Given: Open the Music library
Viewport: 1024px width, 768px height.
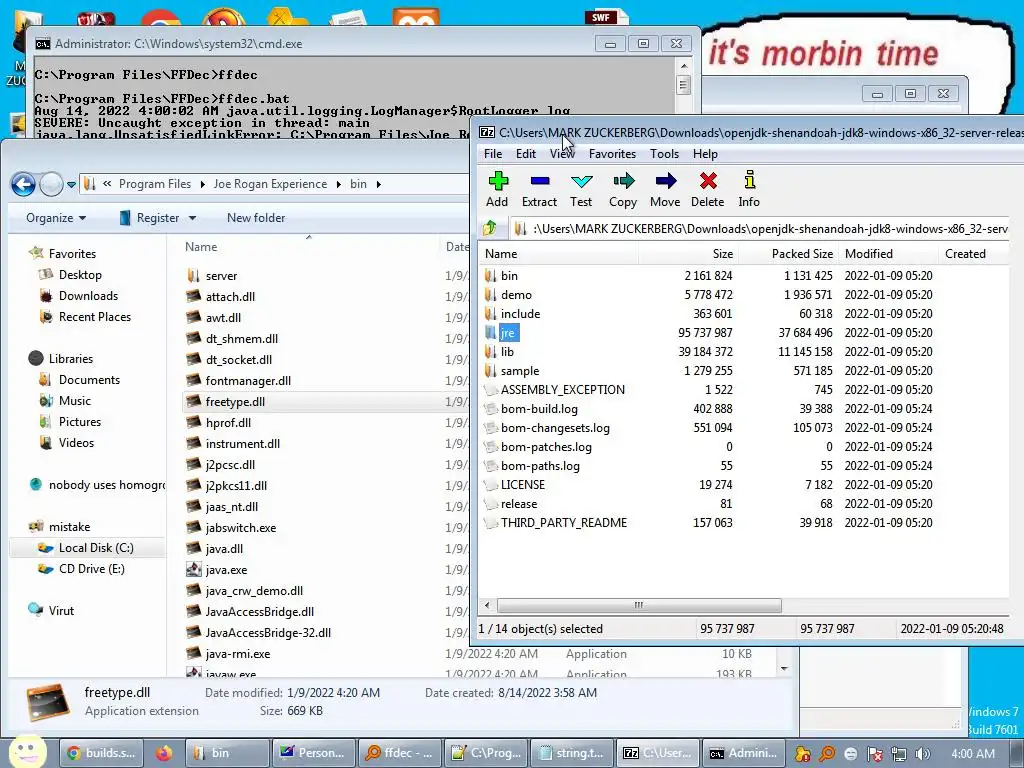Looking at the screenshot, I should point(74,400).
